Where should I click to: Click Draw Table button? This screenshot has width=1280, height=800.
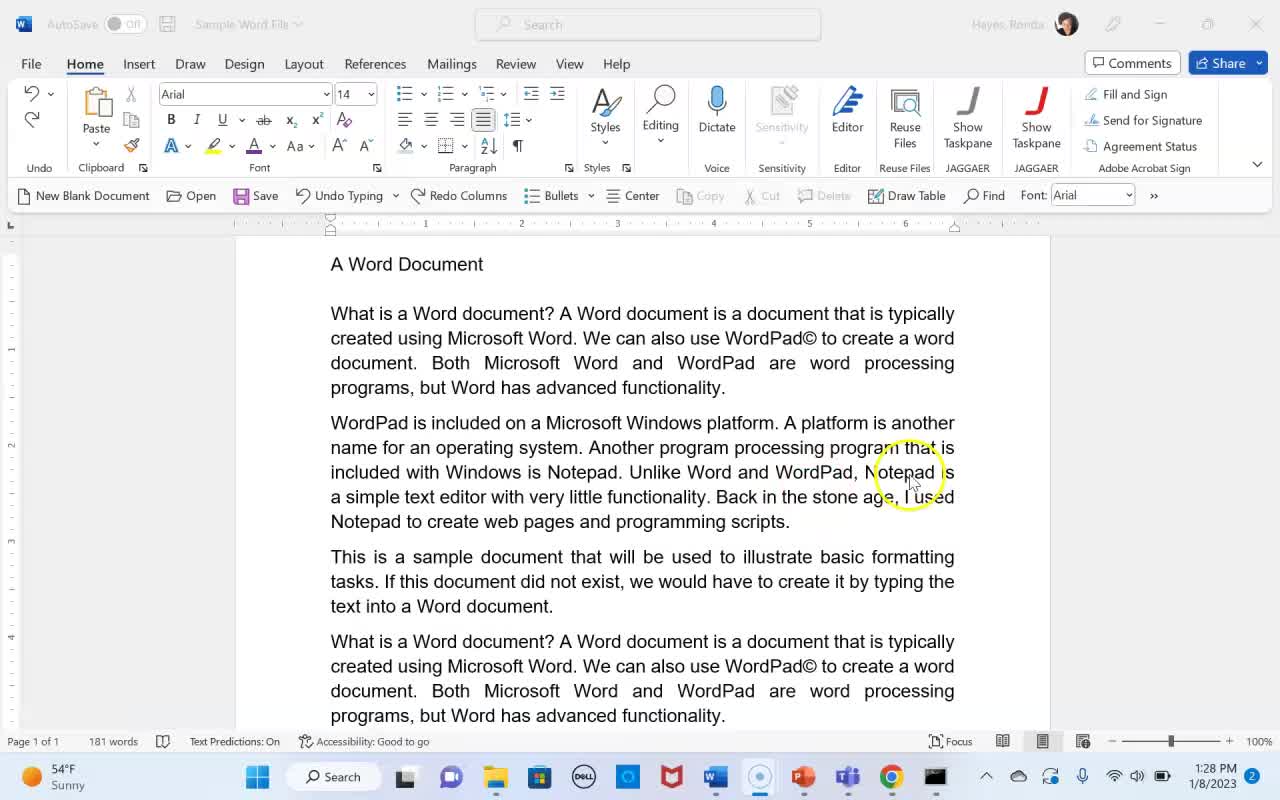906,196
